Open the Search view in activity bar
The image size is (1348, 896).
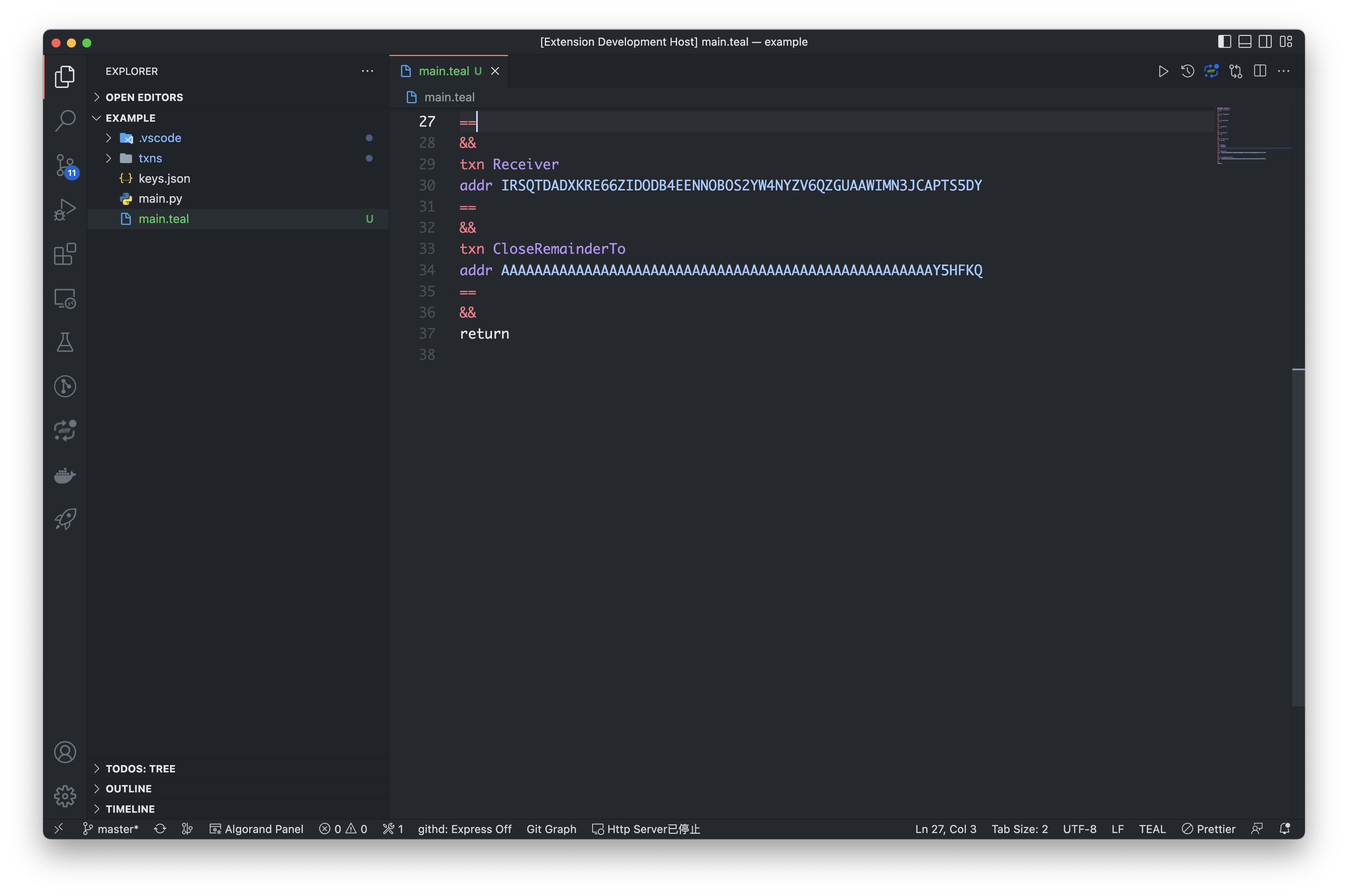pyautogui.click(x=65, y=121)
